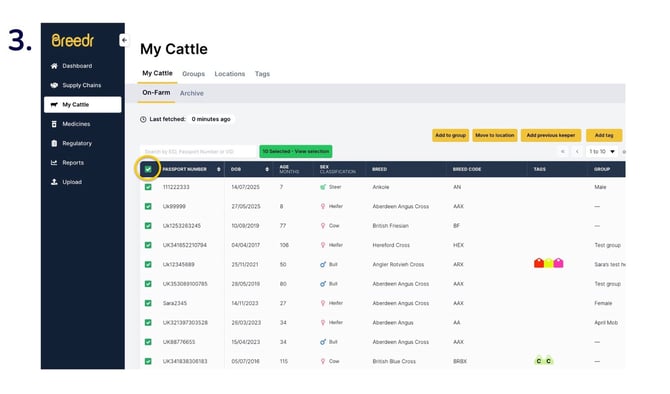670x394 pixels.
Task: Click the cattle search input field
Action: 198,151
